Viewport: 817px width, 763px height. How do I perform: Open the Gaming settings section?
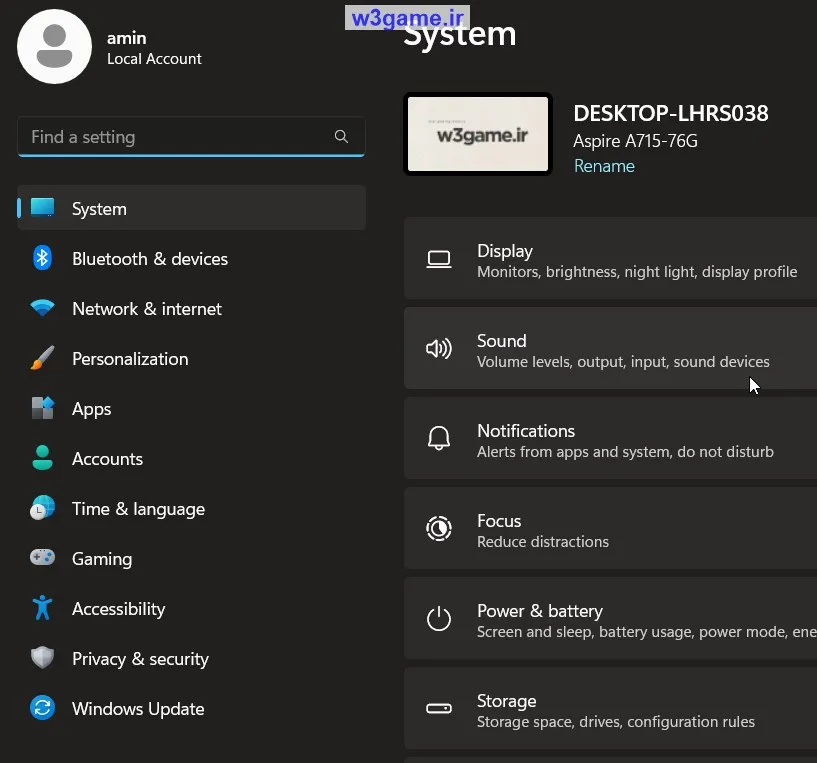pyautogui.click(x=191, y=558)
